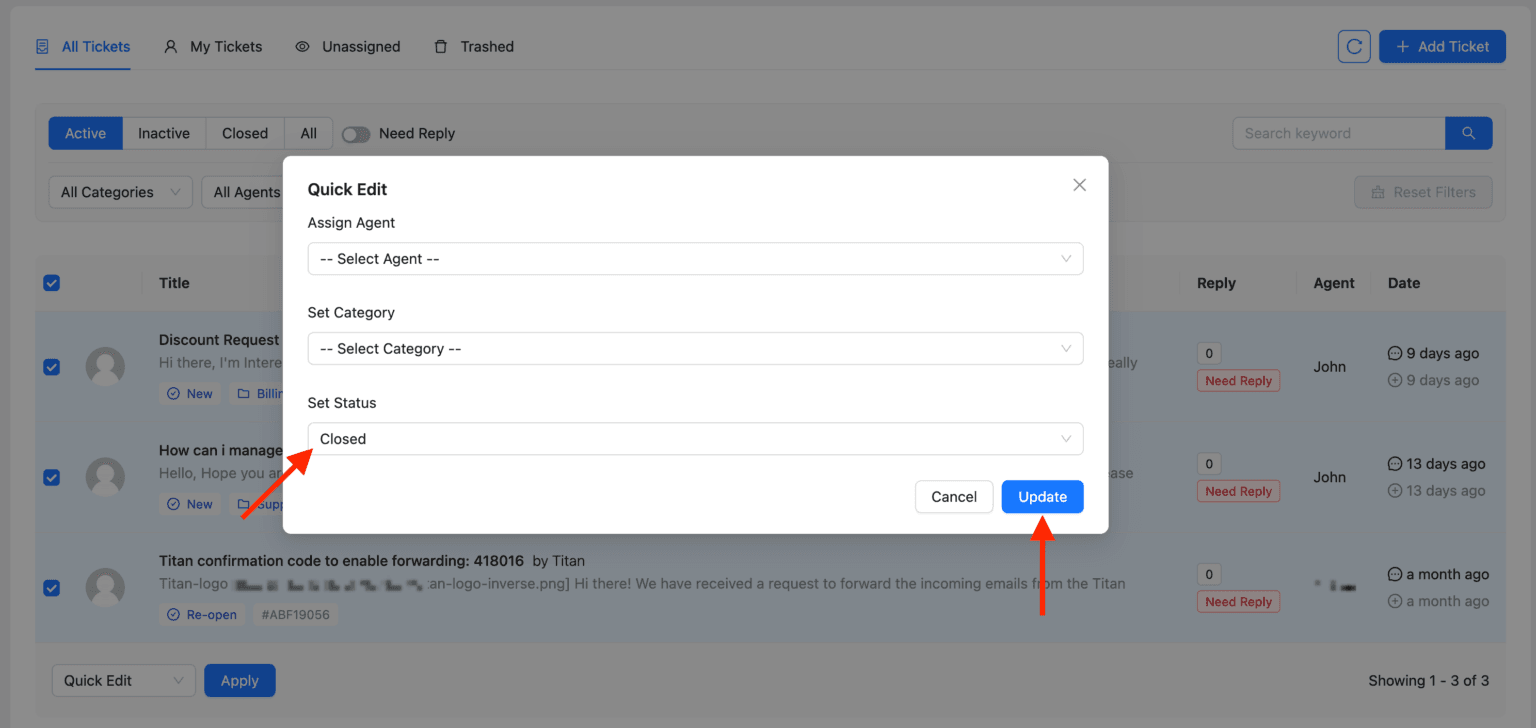Click the clock icon next to '9 days ago'
The image size is (1536, 728).
pyautogui.click(x=1395, y=353)
